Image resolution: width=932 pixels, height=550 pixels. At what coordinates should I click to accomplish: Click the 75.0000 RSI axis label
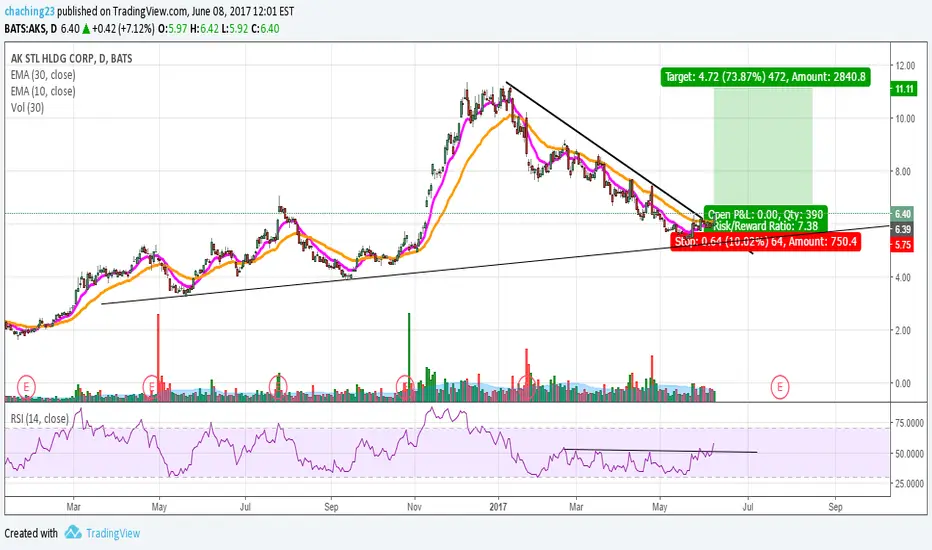[x=909, y=423]
